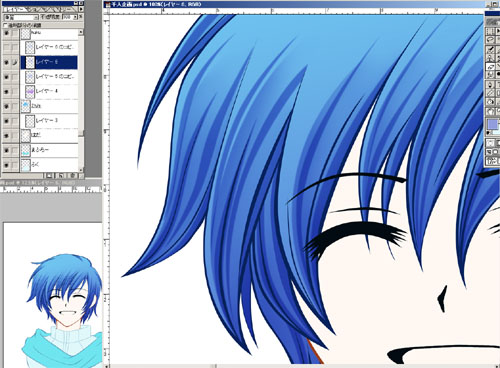Click the foreground color swatch
Image resolution: width=500 pixels, height=368 pixels.
point(492,124)
